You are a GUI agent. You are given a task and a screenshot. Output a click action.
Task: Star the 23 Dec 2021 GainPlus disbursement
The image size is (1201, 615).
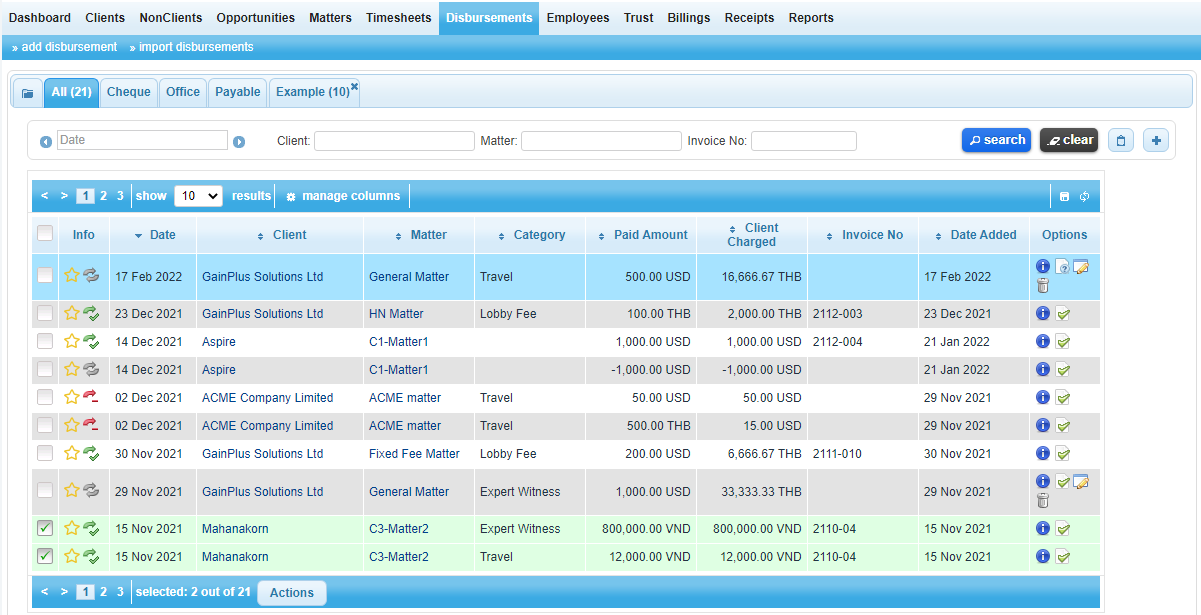tap(72, 314)
